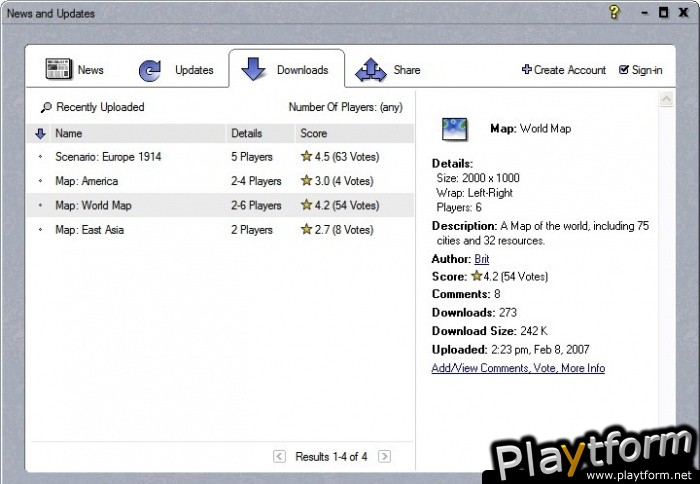Viewport: 700px width, 484px height.
Task: Click the 2 Players detail cell
Action: pos(252,230)
